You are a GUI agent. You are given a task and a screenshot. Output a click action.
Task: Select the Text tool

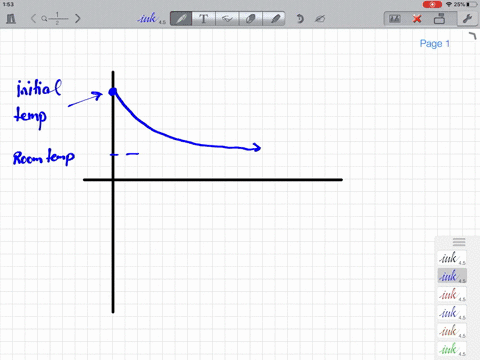(204, 19)
